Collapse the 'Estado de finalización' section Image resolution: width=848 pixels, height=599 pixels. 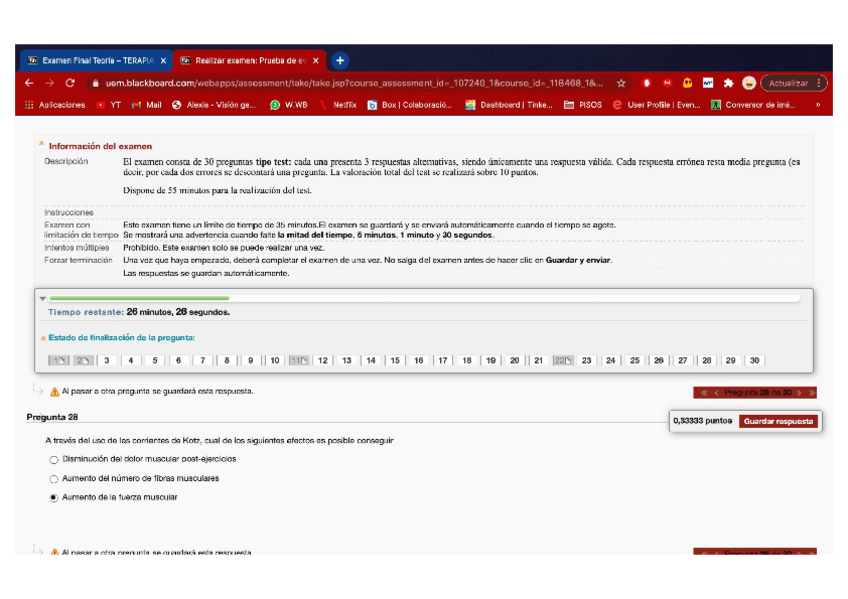click(x=43, y=338)
